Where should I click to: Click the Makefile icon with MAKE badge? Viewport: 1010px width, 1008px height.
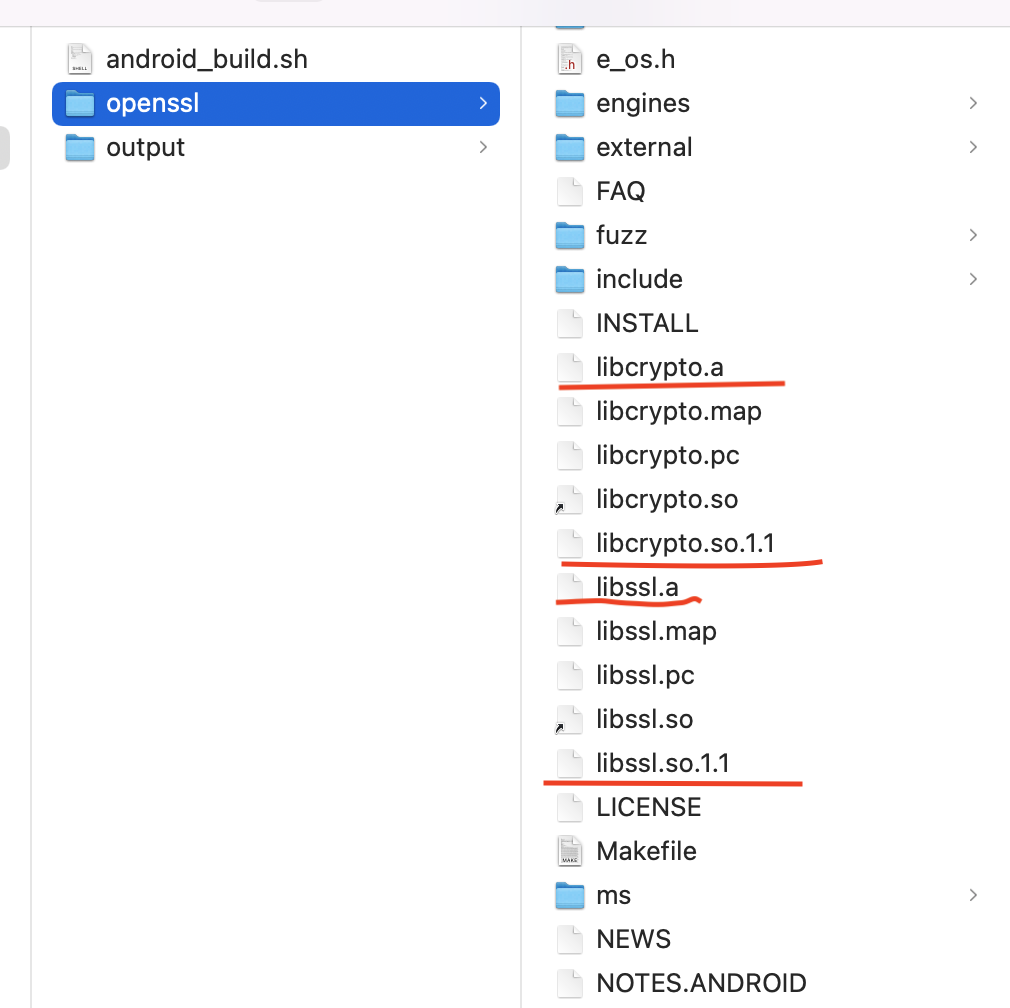[569, 851]
